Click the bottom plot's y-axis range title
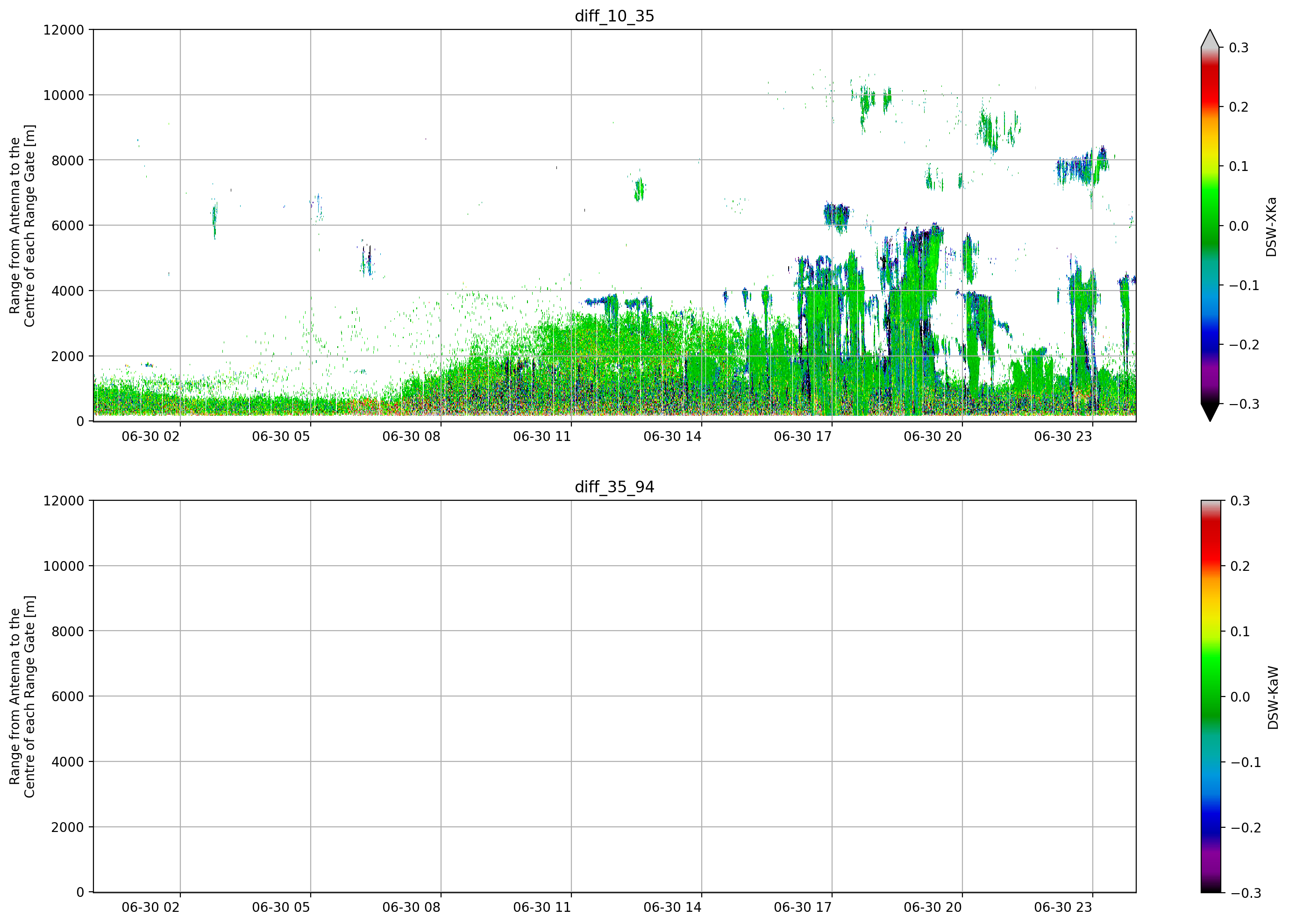The width and height of the screenshot is (1289, 924). (22, 697)
